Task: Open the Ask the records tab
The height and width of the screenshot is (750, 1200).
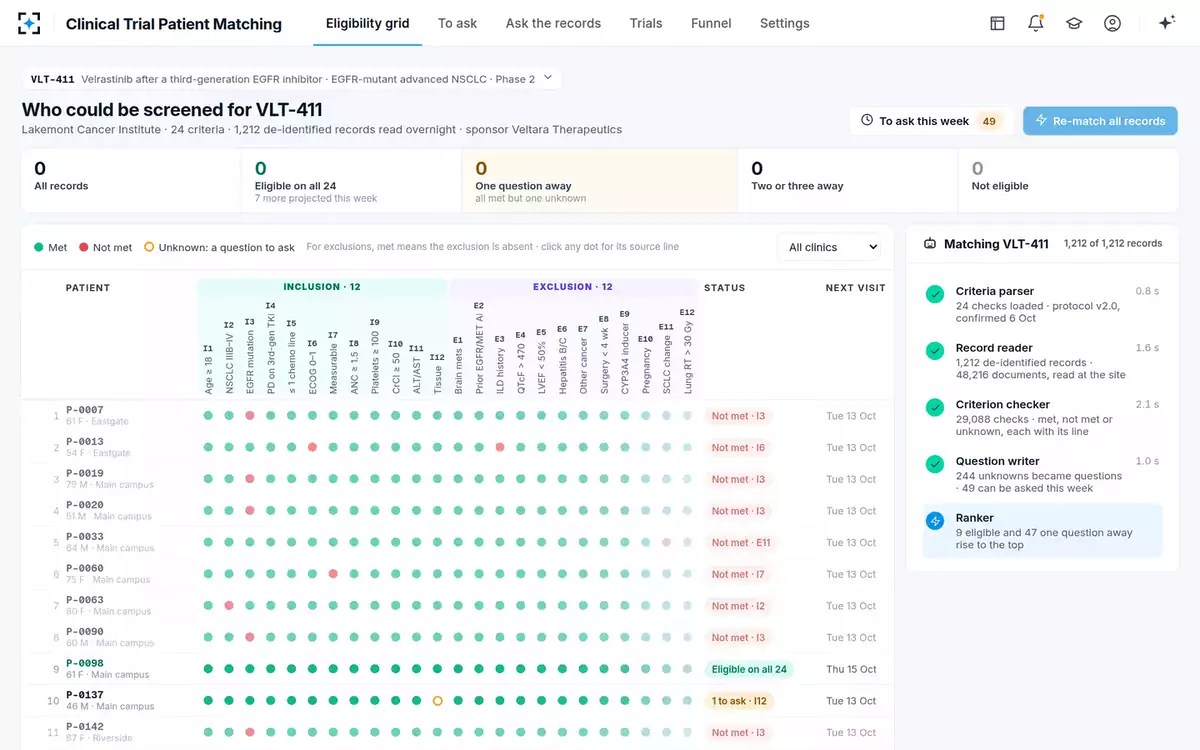Action: tap(553, 23)
